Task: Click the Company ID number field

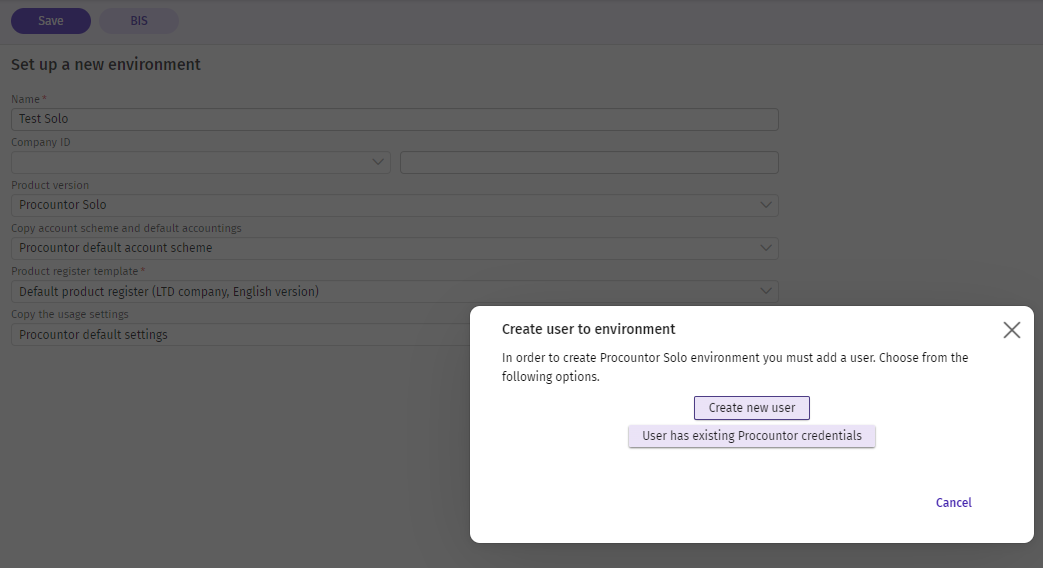Action: 589,162
